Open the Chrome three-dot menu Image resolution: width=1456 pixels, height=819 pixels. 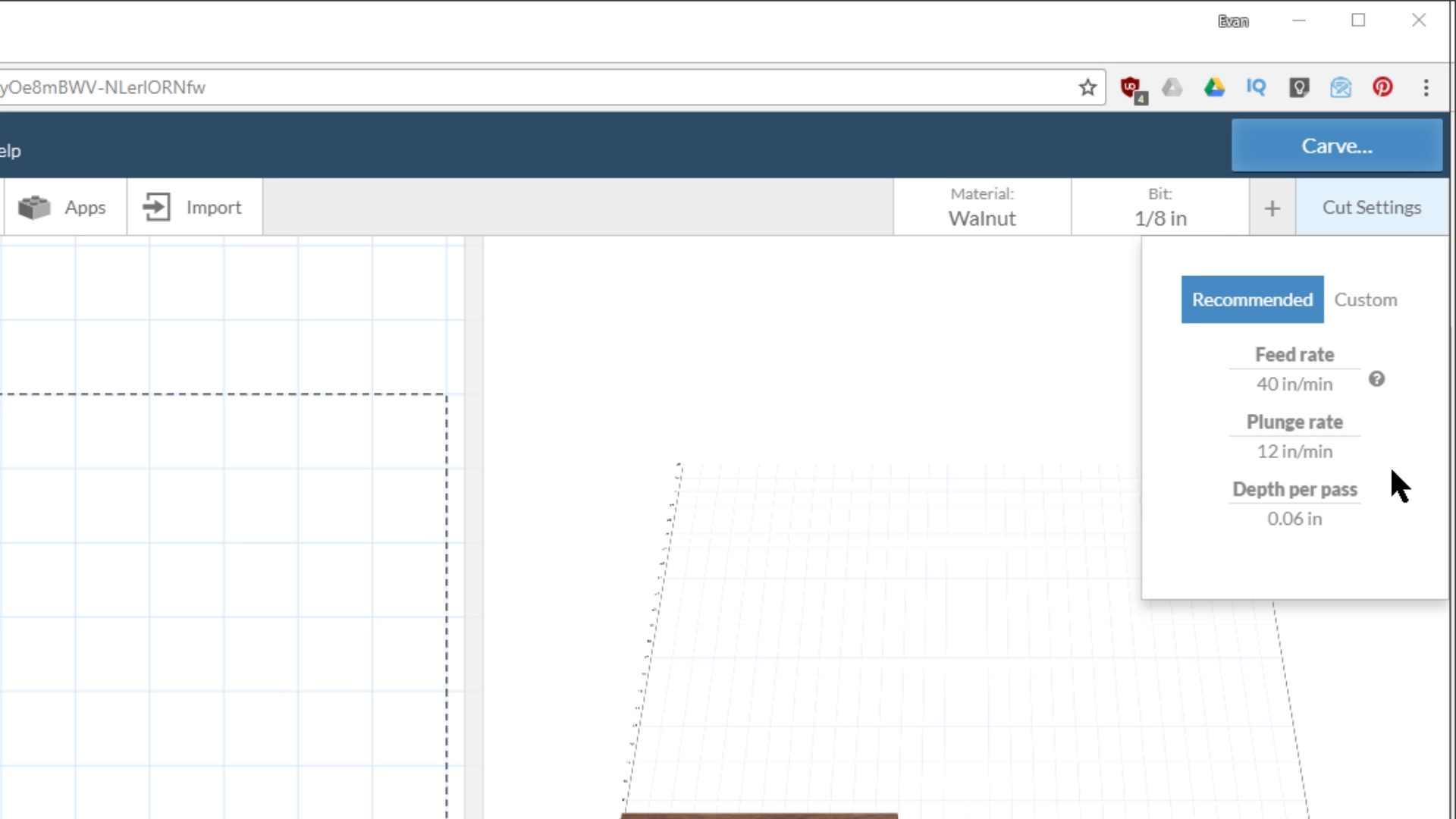(x=1426, y=88)
